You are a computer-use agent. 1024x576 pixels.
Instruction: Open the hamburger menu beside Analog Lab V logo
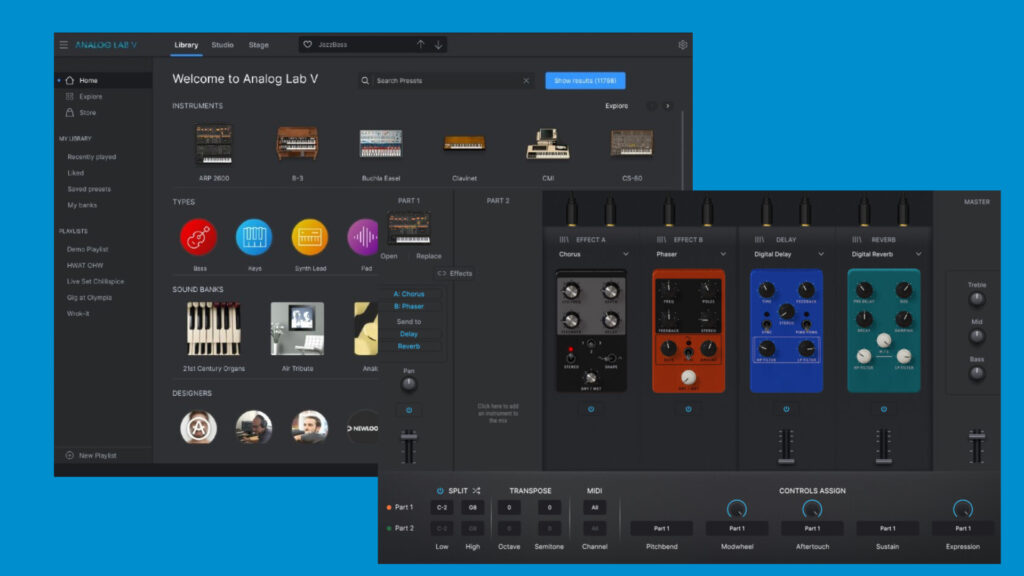64,45
